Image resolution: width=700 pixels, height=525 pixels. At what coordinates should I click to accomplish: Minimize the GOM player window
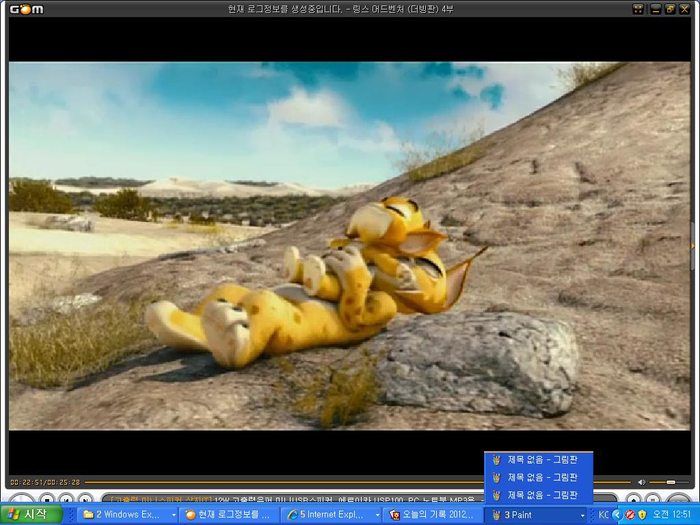pos(655,9)
